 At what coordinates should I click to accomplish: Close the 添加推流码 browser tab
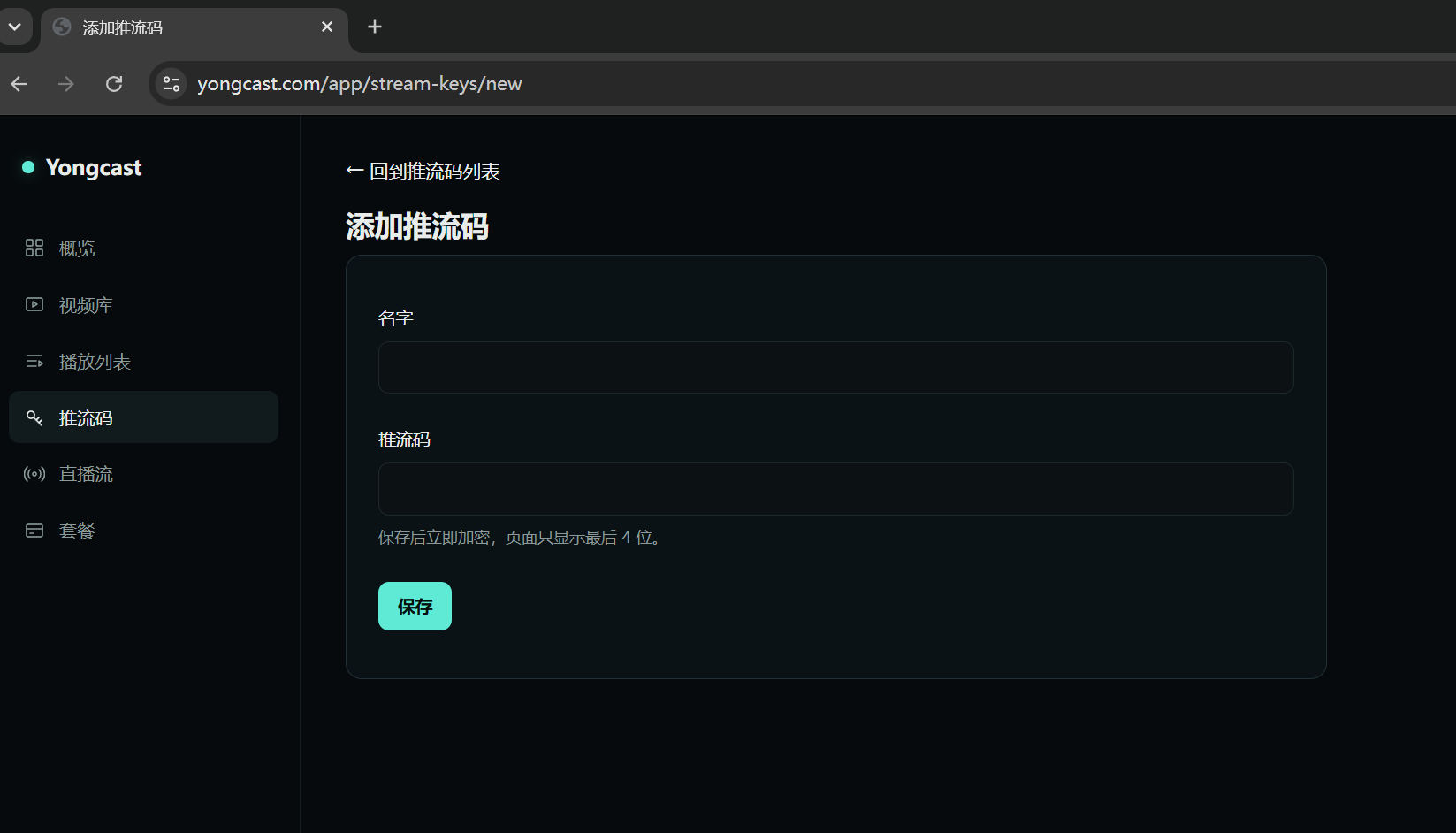[x=327, y=27]
